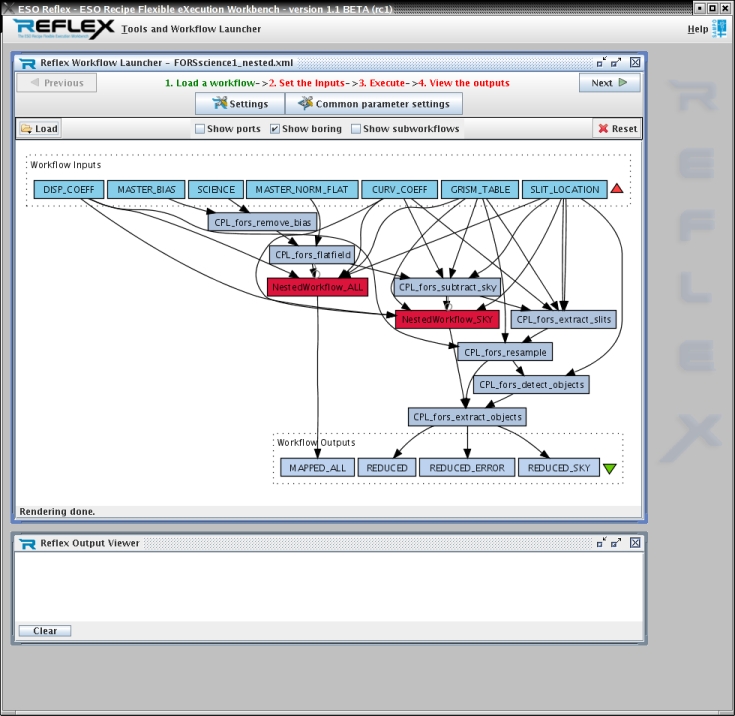
Task: Click the ESO Reflex logo
Action: click(x=64, y=29)
